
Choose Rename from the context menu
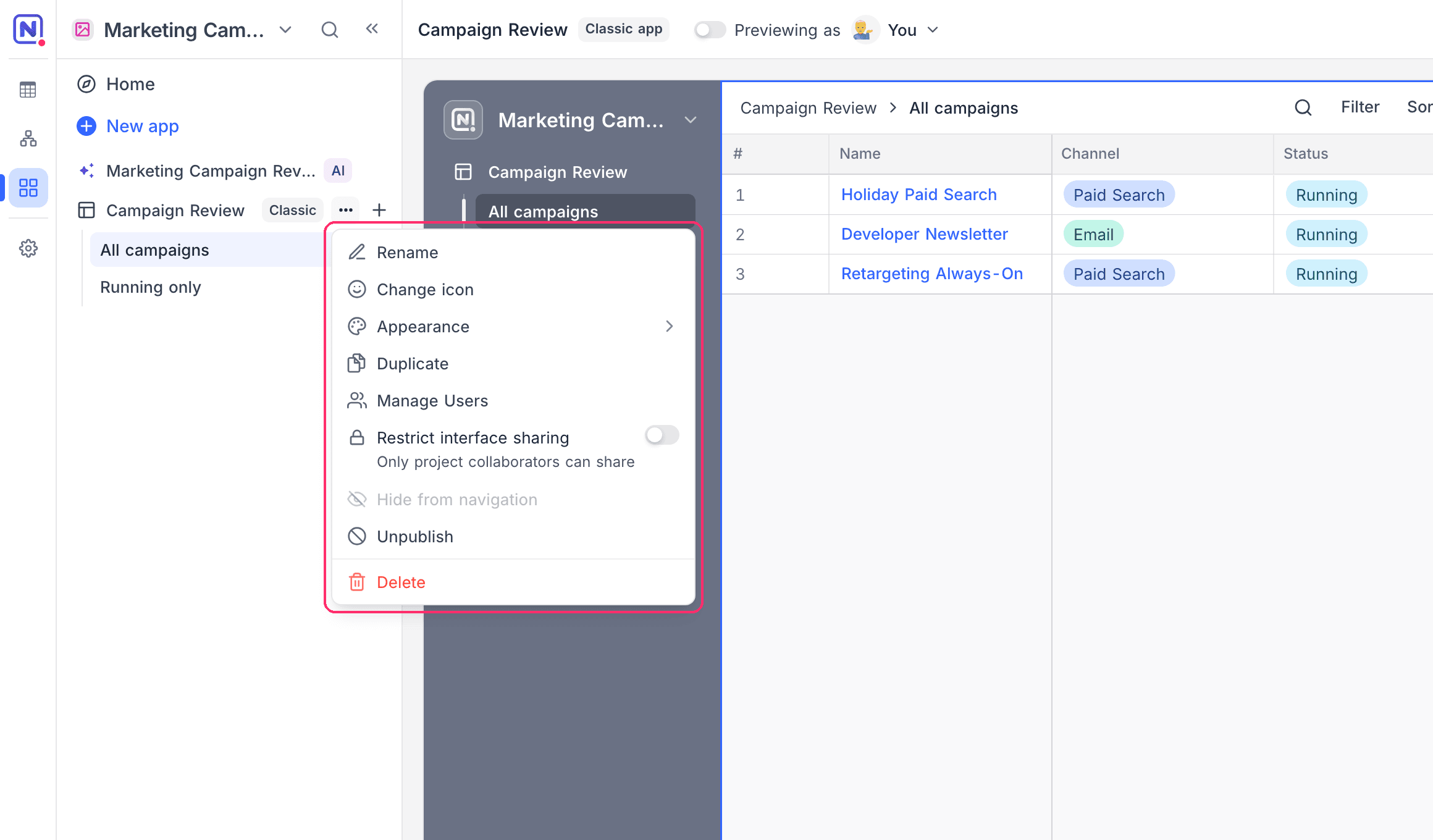point(514,253)
